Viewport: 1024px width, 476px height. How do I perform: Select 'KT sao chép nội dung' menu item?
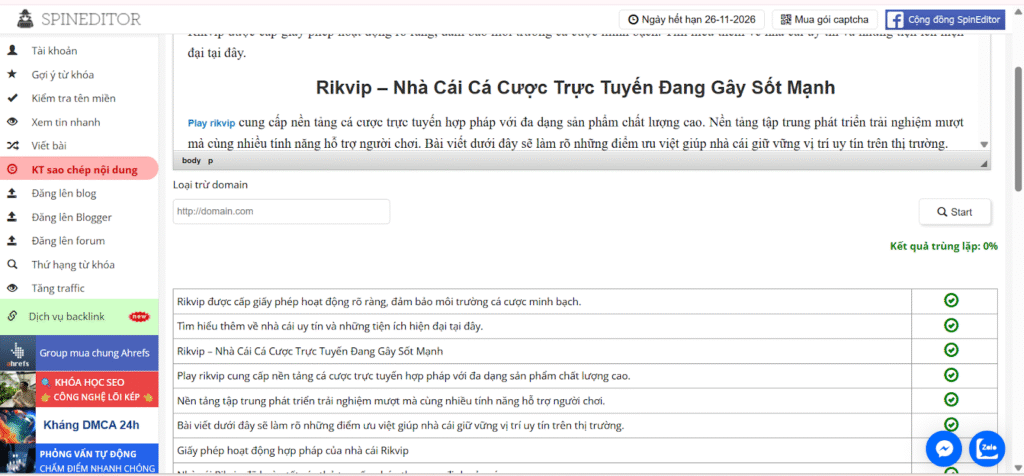coord(85,169)
